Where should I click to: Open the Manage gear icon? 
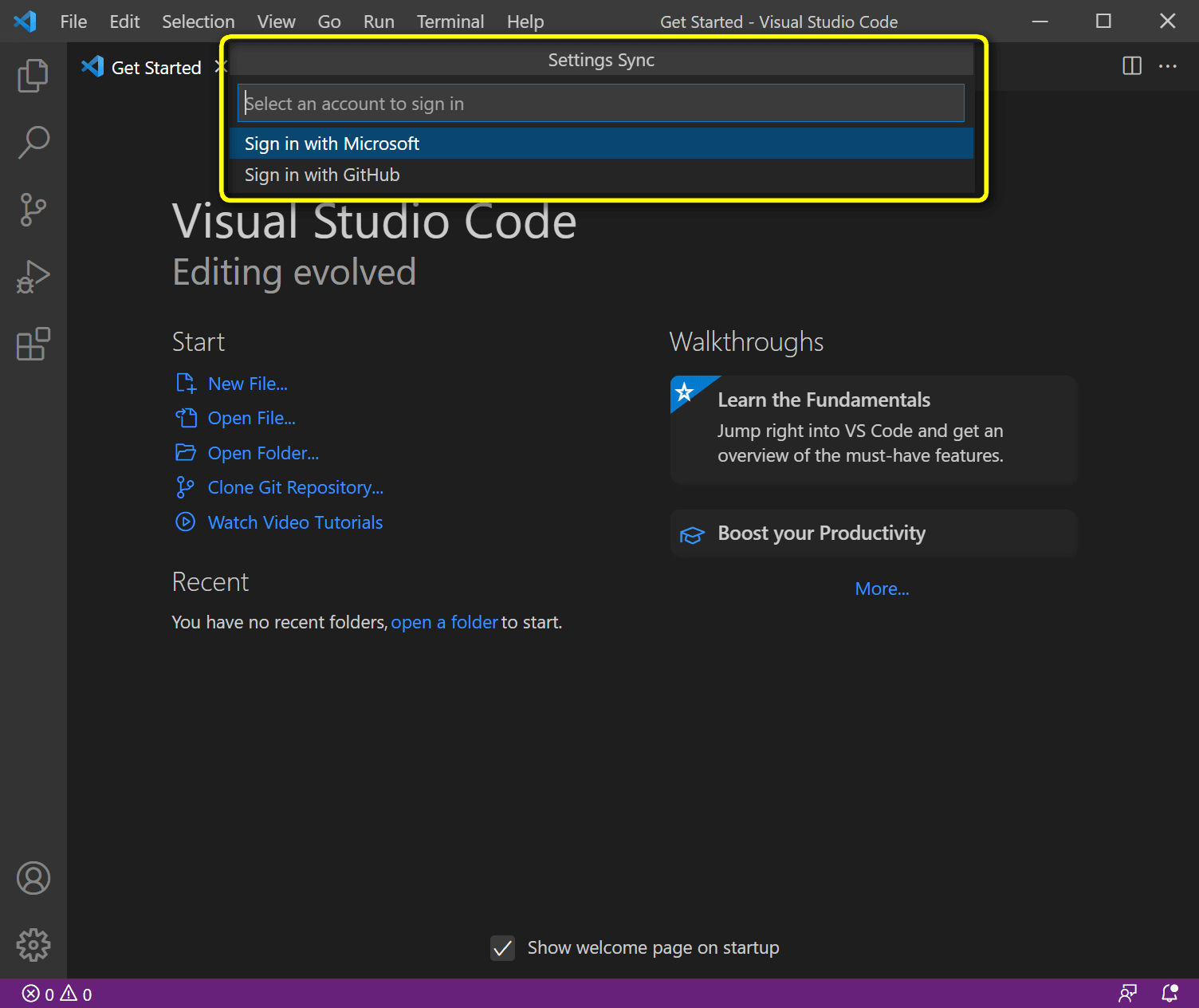(33, 945)
